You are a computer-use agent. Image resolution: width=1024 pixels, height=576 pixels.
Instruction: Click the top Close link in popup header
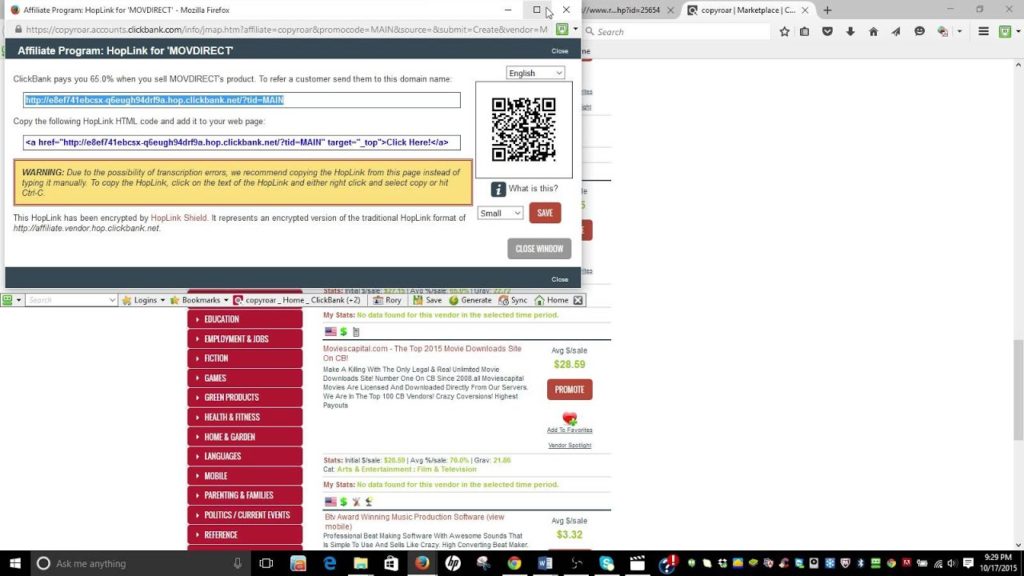560,51
